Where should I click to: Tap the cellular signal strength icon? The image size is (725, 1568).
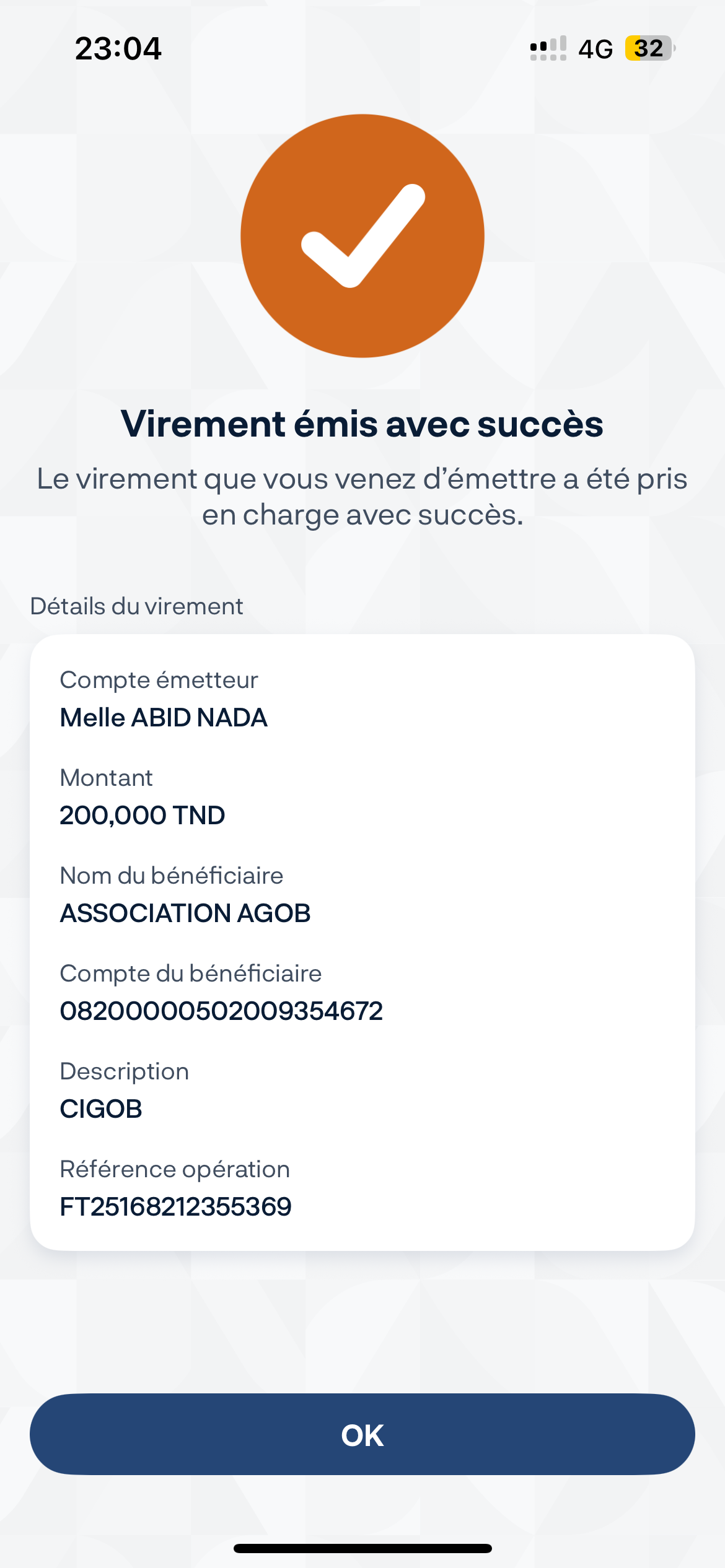[548, 48]
